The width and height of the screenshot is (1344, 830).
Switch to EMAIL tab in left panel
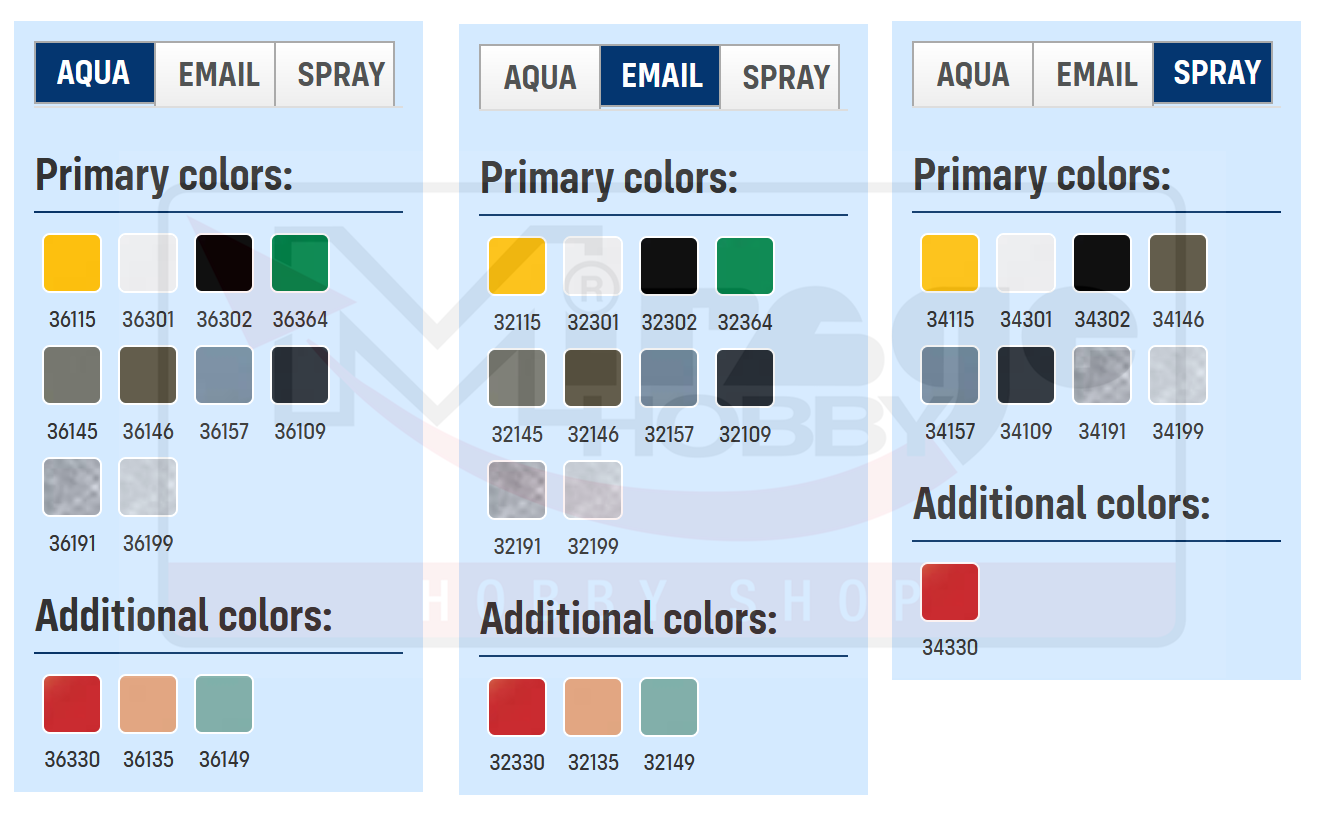[218, 74]
